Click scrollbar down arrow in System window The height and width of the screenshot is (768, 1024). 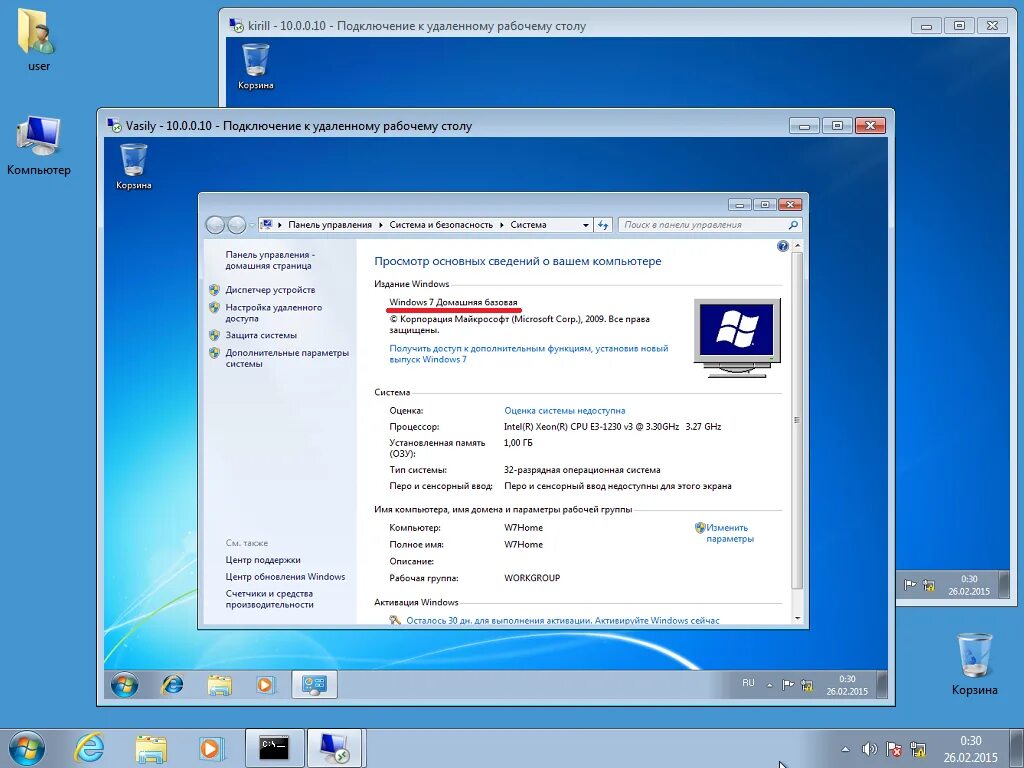797,618
